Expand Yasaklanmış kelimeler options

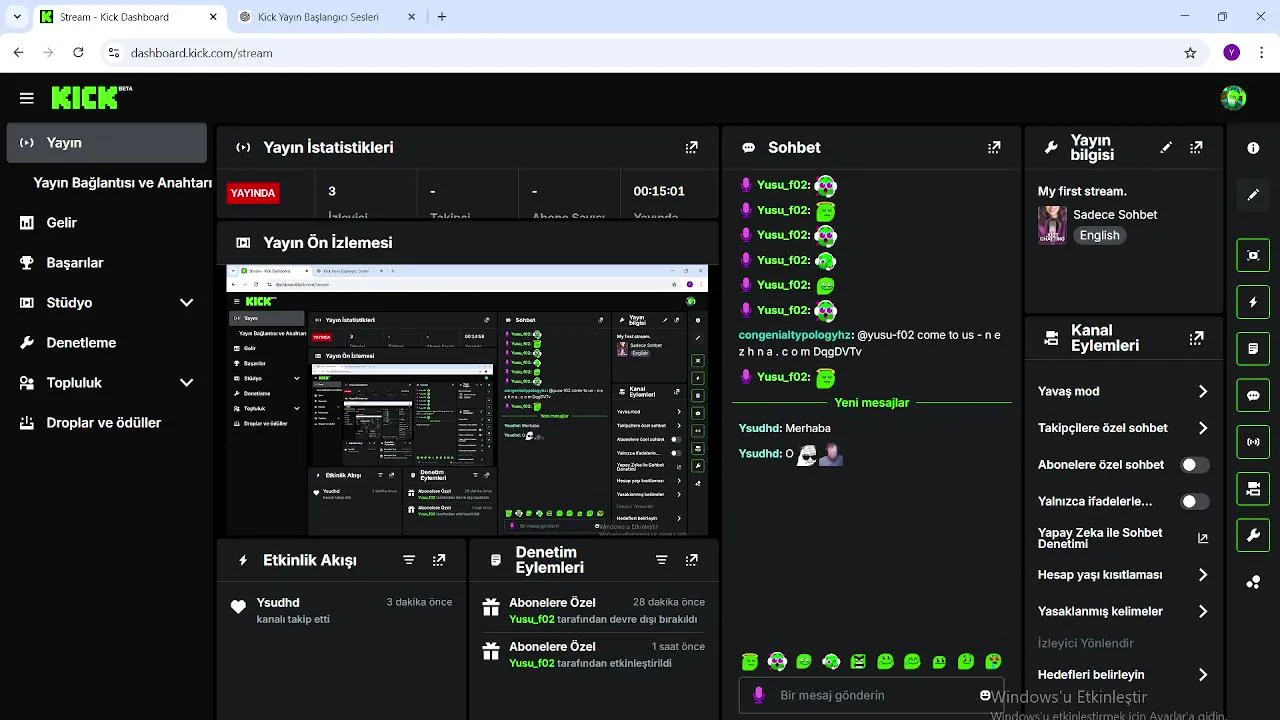tap(1203, 611)
